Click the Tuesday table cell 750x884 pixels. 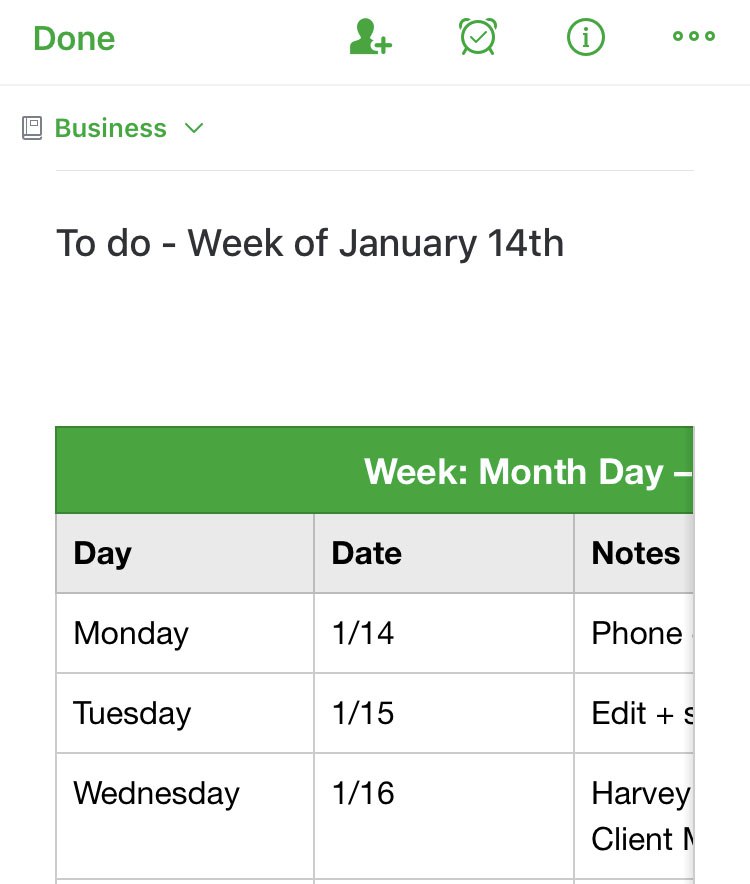185,713
